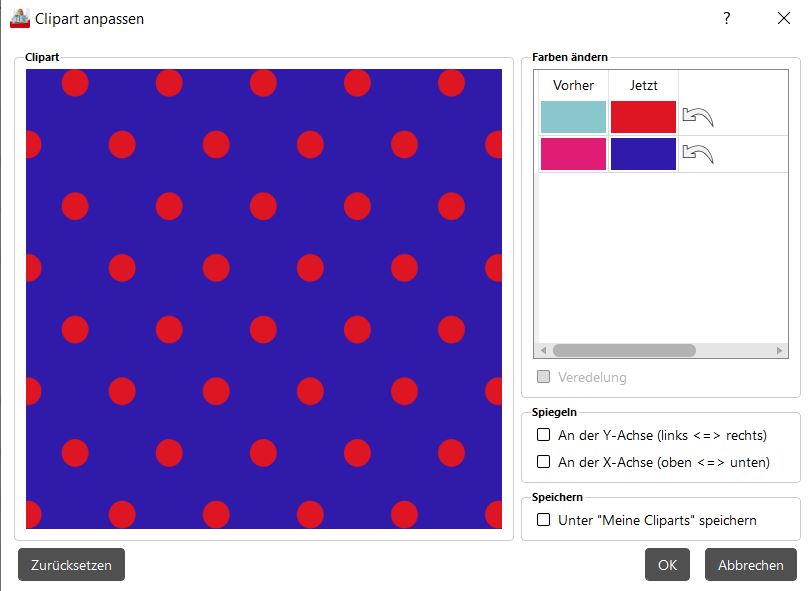Enable mirroring on the X-Achse
This screenshot has height=591, width=810.
coord(544,462)
